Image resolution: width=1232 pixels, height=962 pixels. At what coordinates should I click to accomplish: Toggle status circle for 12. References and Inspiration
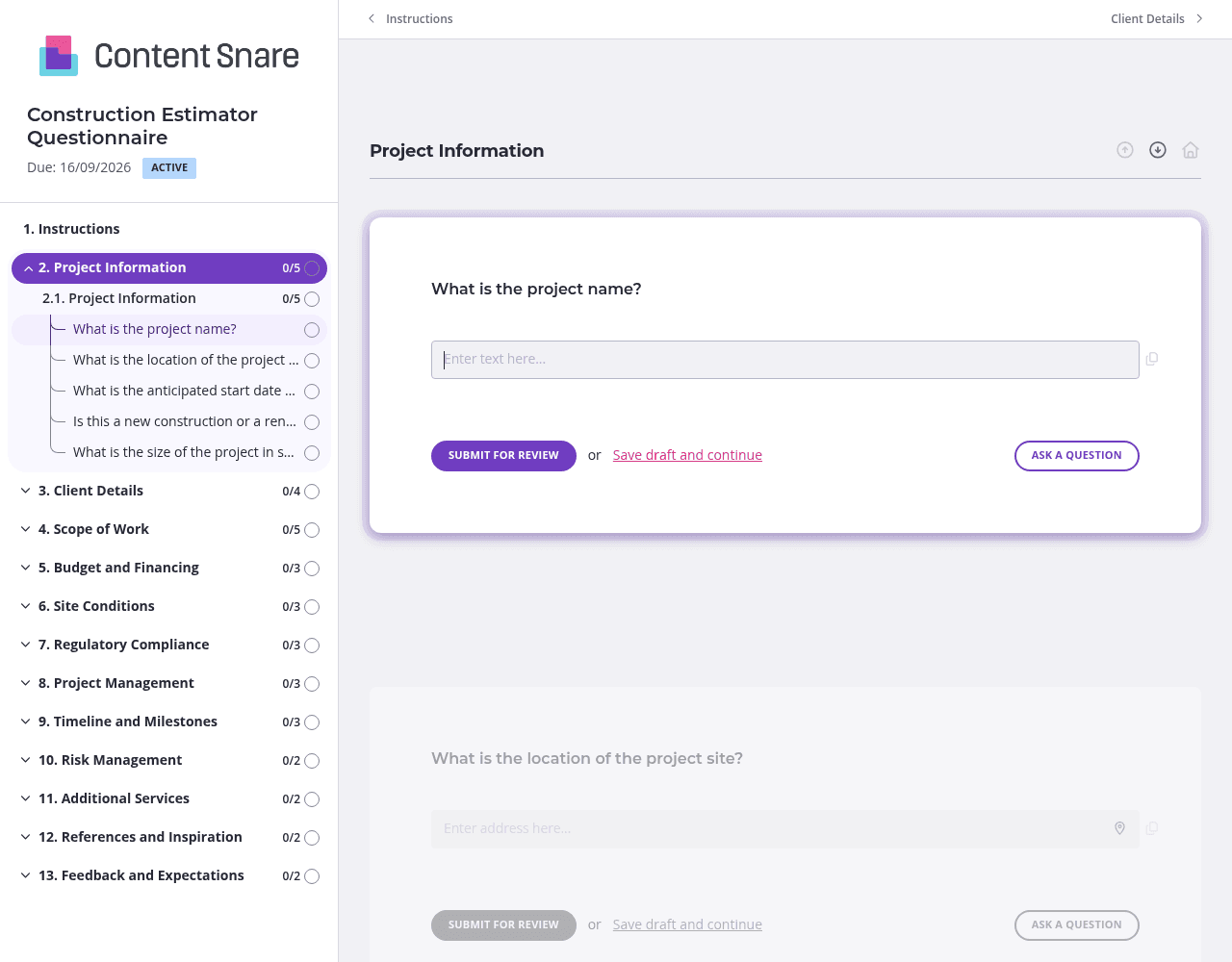click(312, 838)
